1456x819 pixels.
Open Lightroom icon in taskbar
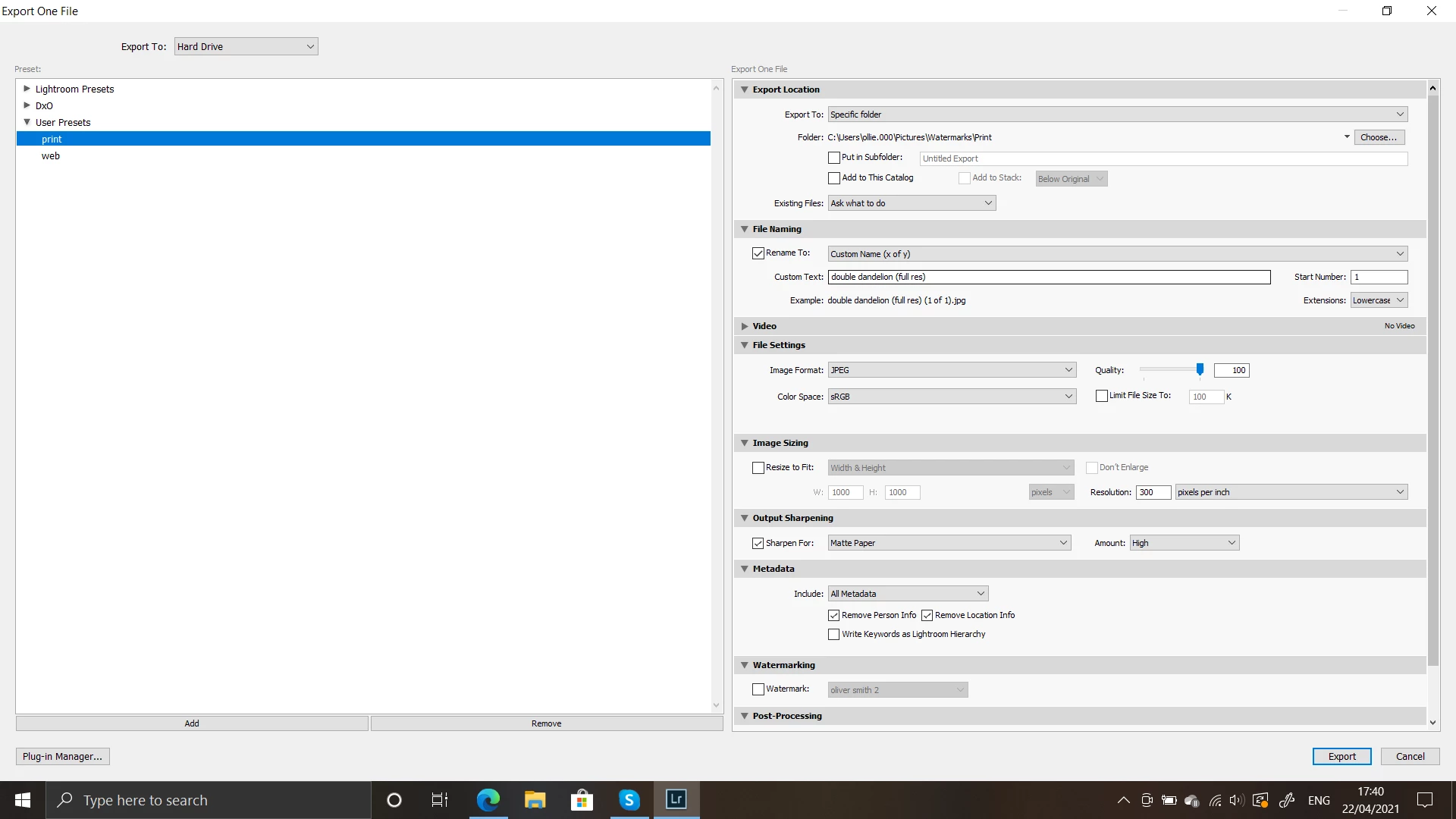[x=676, y=799]
